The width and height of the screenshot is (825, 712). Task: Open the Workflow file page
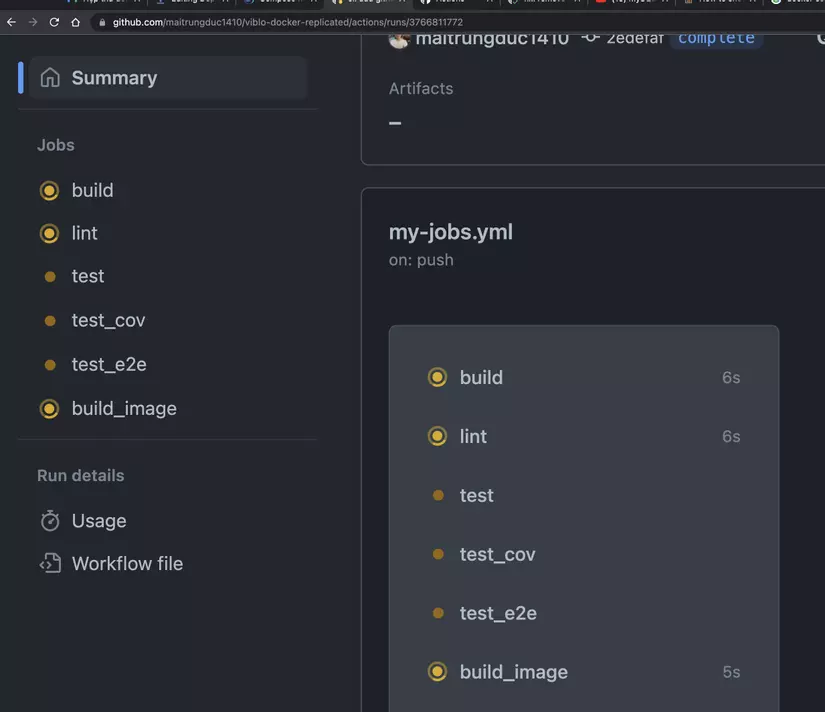click(127, 563)
